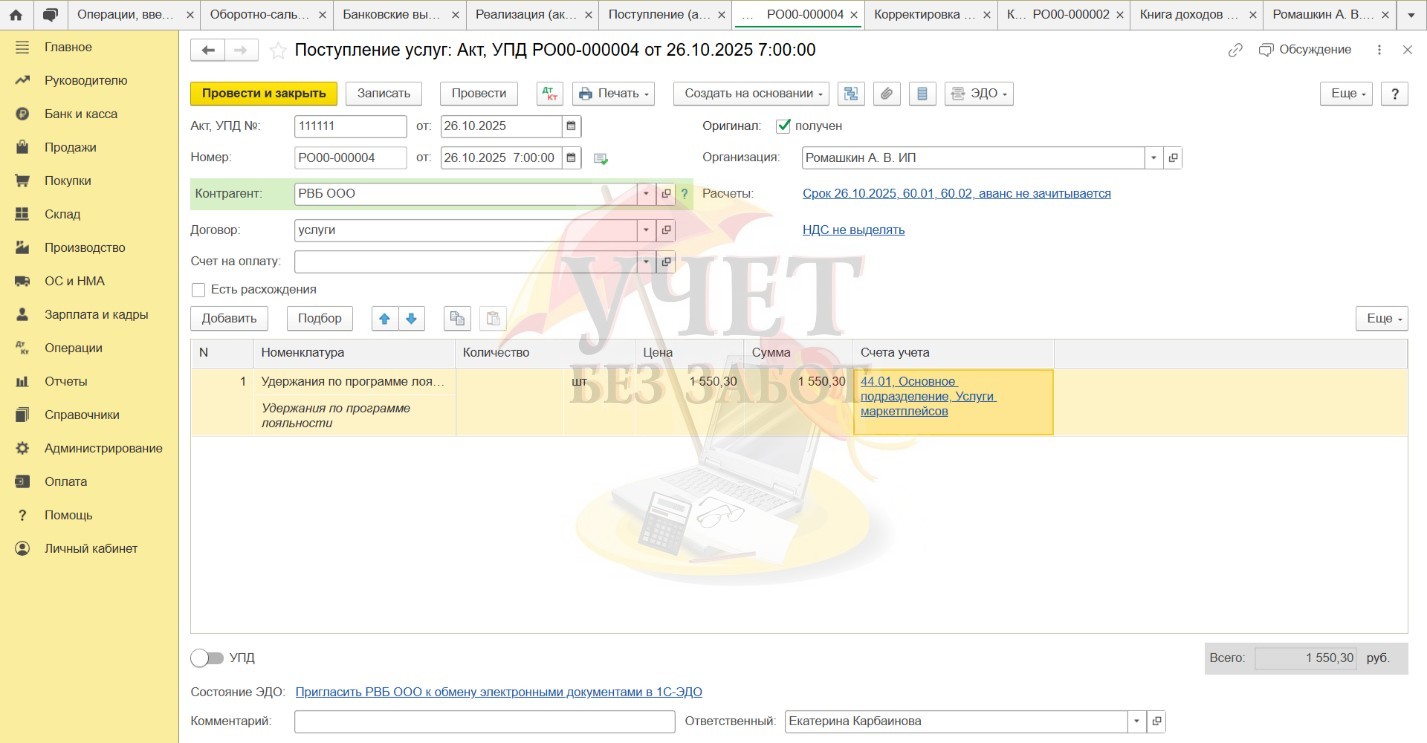Switch to the Банковские выписки tab
Image resolution: width=1427 pixels, height=743 pixels.
click(x=398, y=15)
